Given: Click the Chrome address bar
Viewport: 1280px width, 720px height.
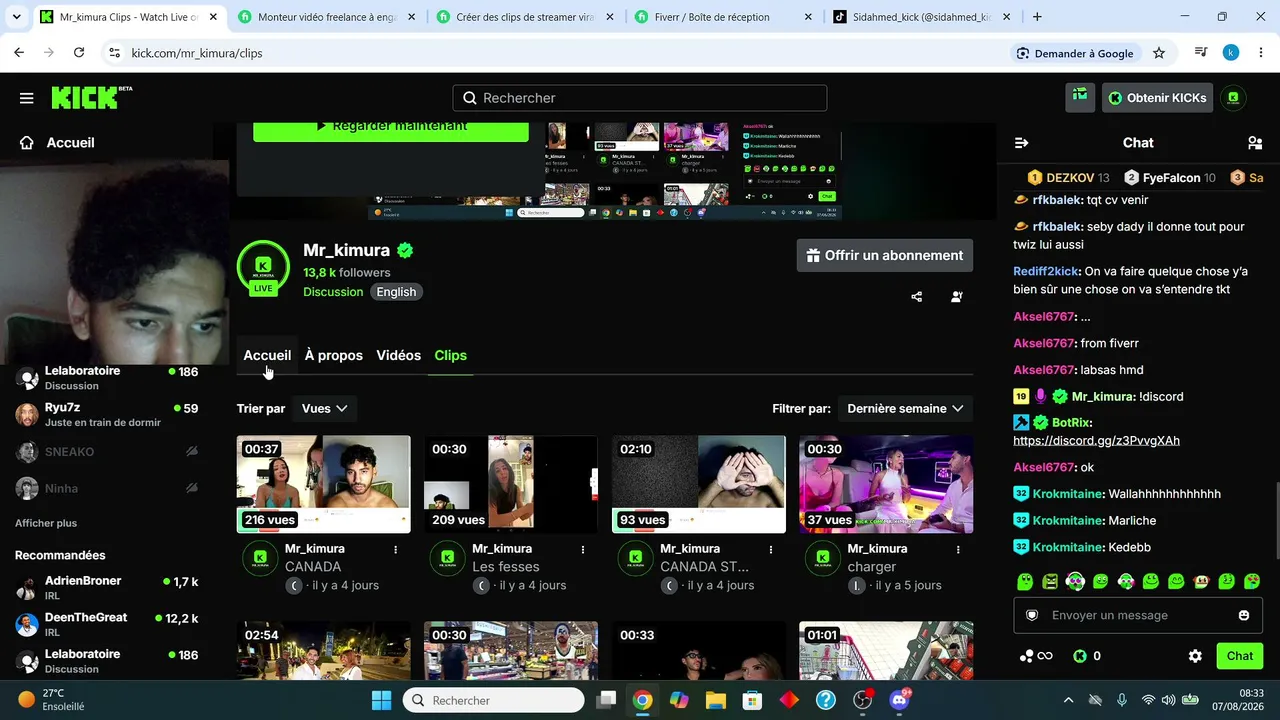Looking at the screenshot, I should [560, 53].
